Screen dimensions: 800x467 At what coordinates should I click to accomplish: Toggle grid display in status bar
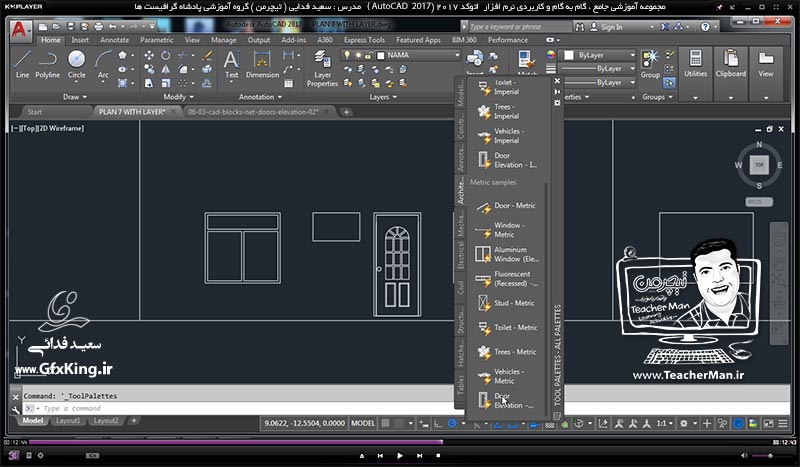(386, 424)
